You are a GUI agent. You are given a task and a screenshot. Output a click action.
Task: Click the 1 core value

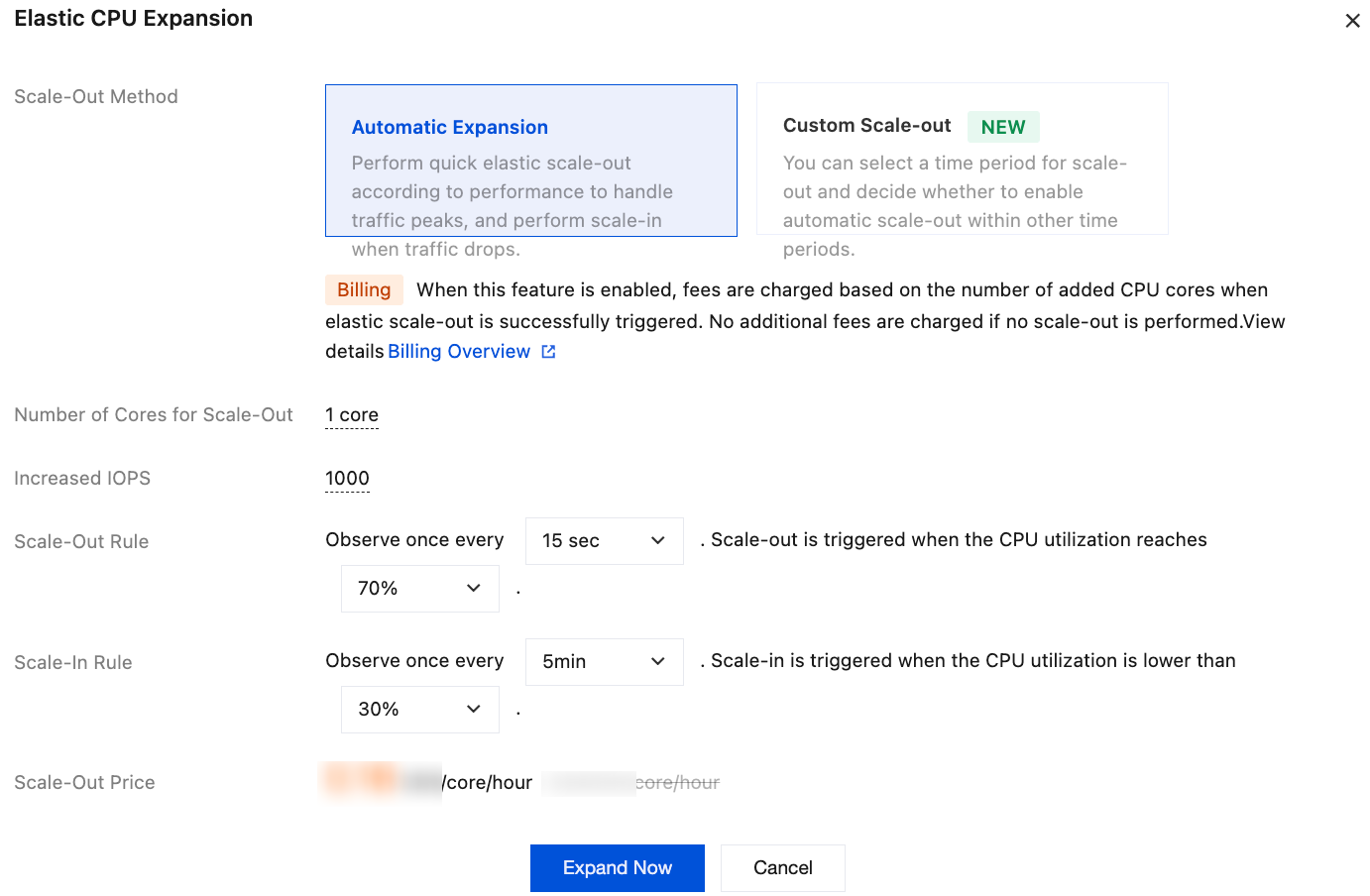(x=352, y=415)
